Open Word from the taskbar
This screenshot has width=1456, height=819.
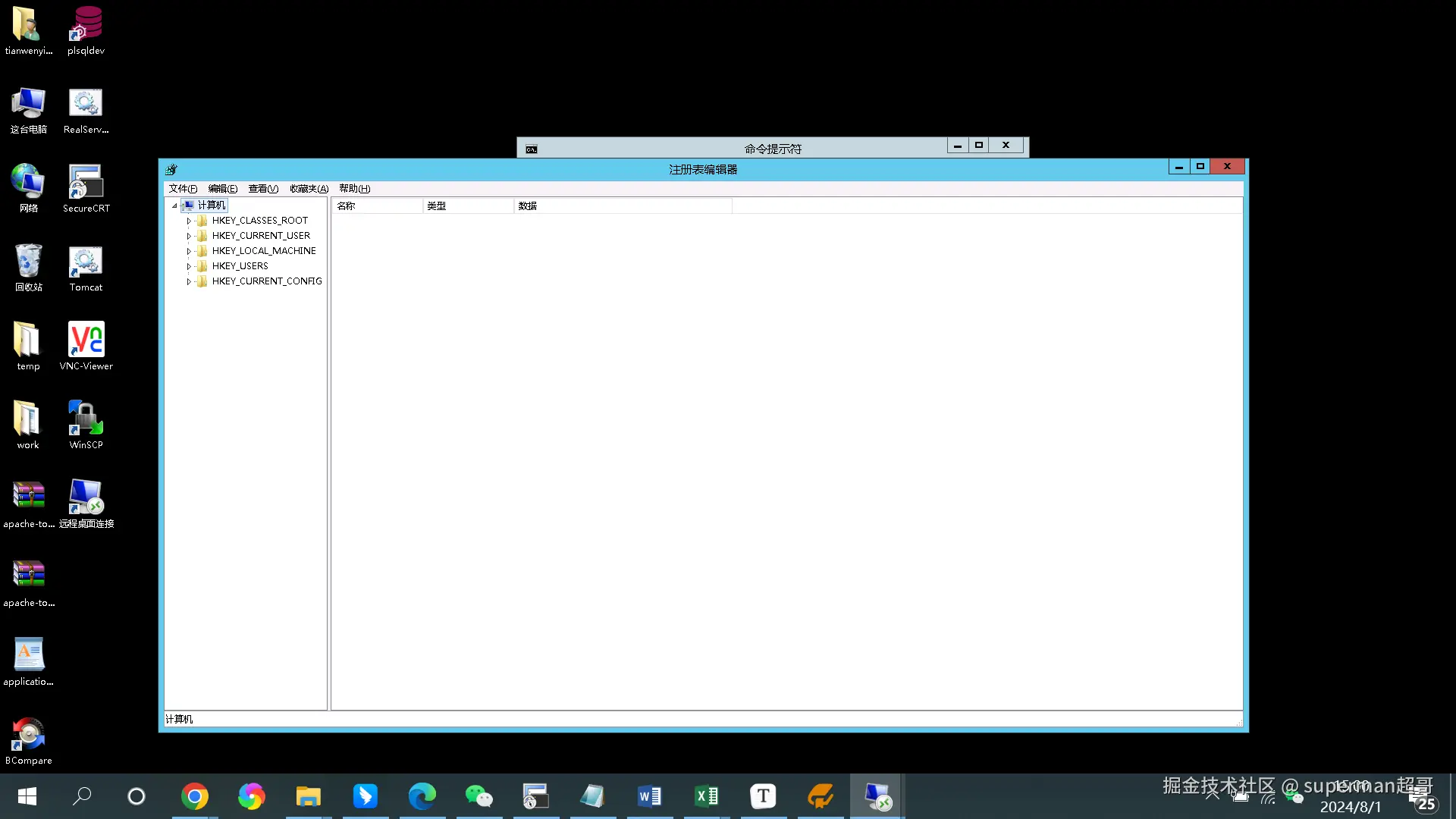649,796
